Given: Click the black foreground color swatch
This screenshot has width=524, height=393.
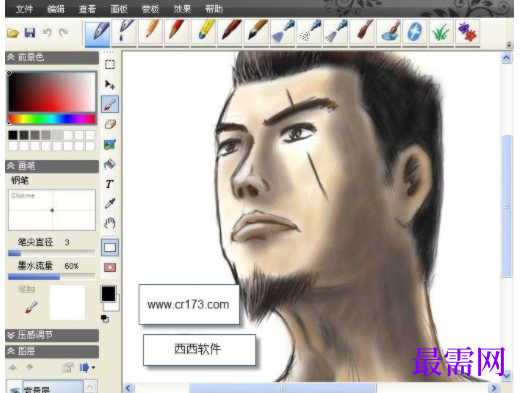Looking at the screenshot, I should point(108,294).
